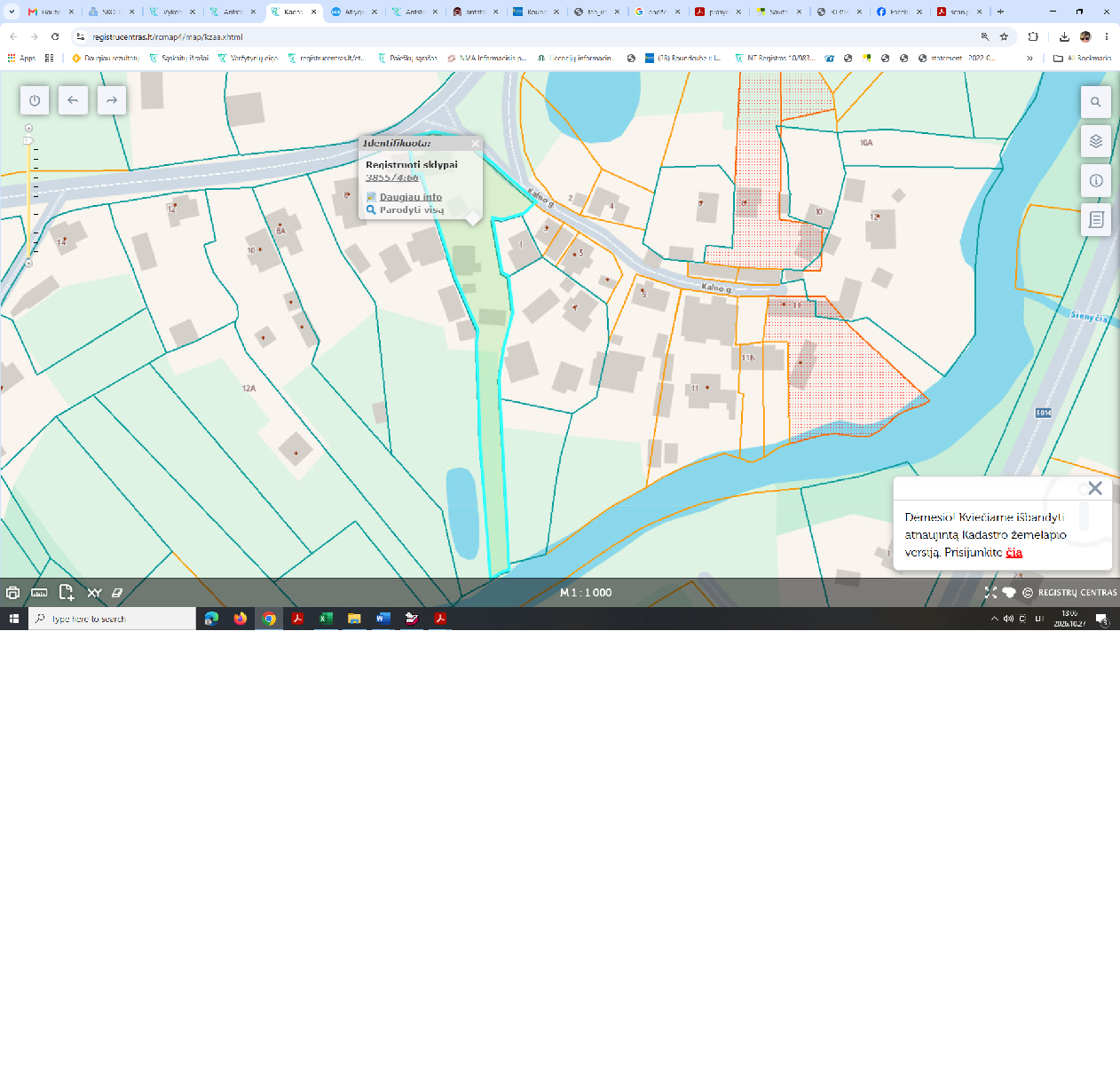Screen dimensions: 1120x1065
Task: Click the map power/logout button
Action: click(35, 100)
